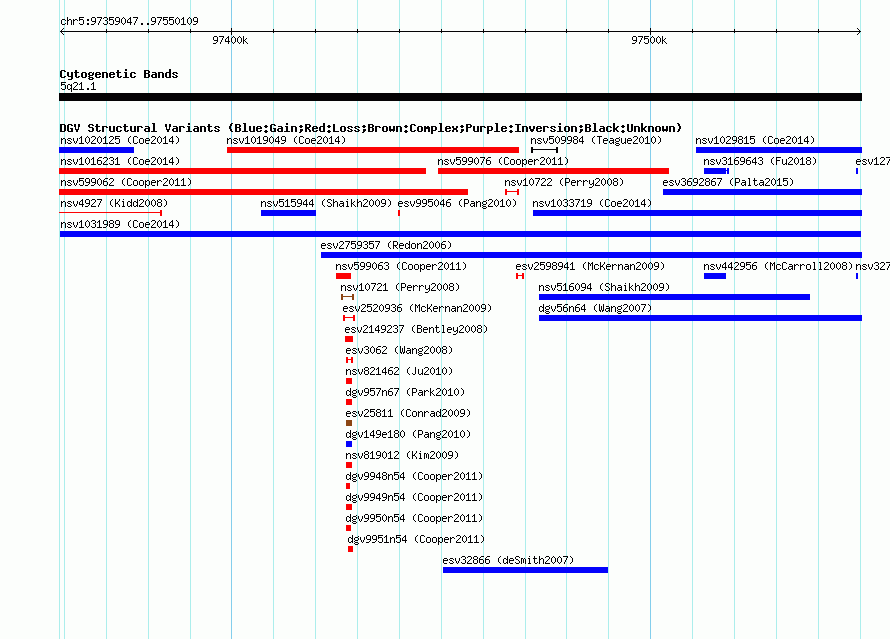Select the nsv1031989 (Coe2014) label

coord(120,224)
